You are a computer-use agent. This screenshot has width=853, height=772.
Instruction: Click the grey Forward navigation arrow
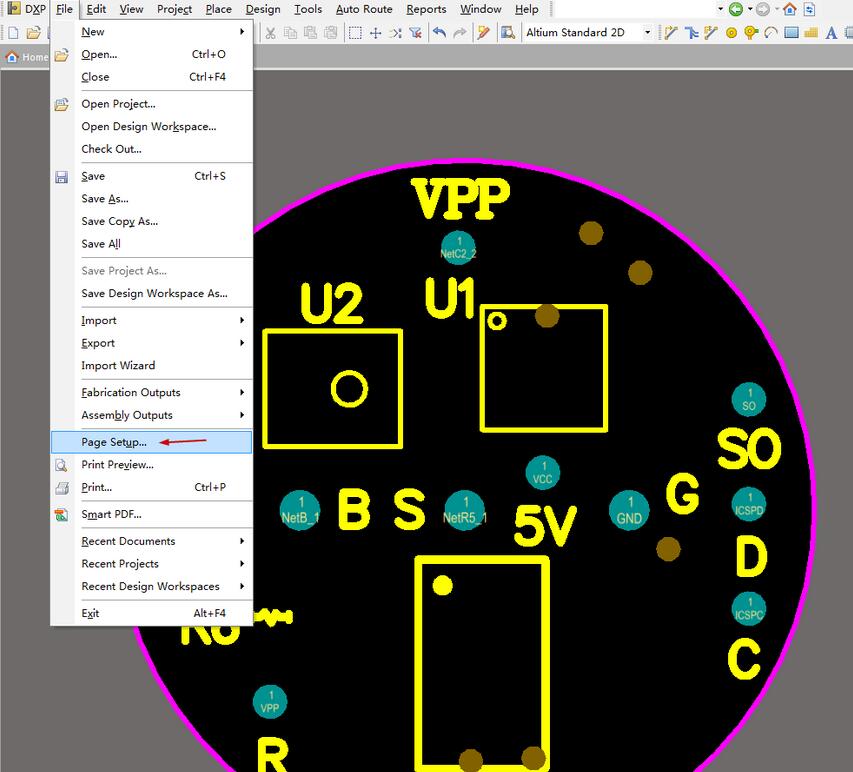pos(763,9)
